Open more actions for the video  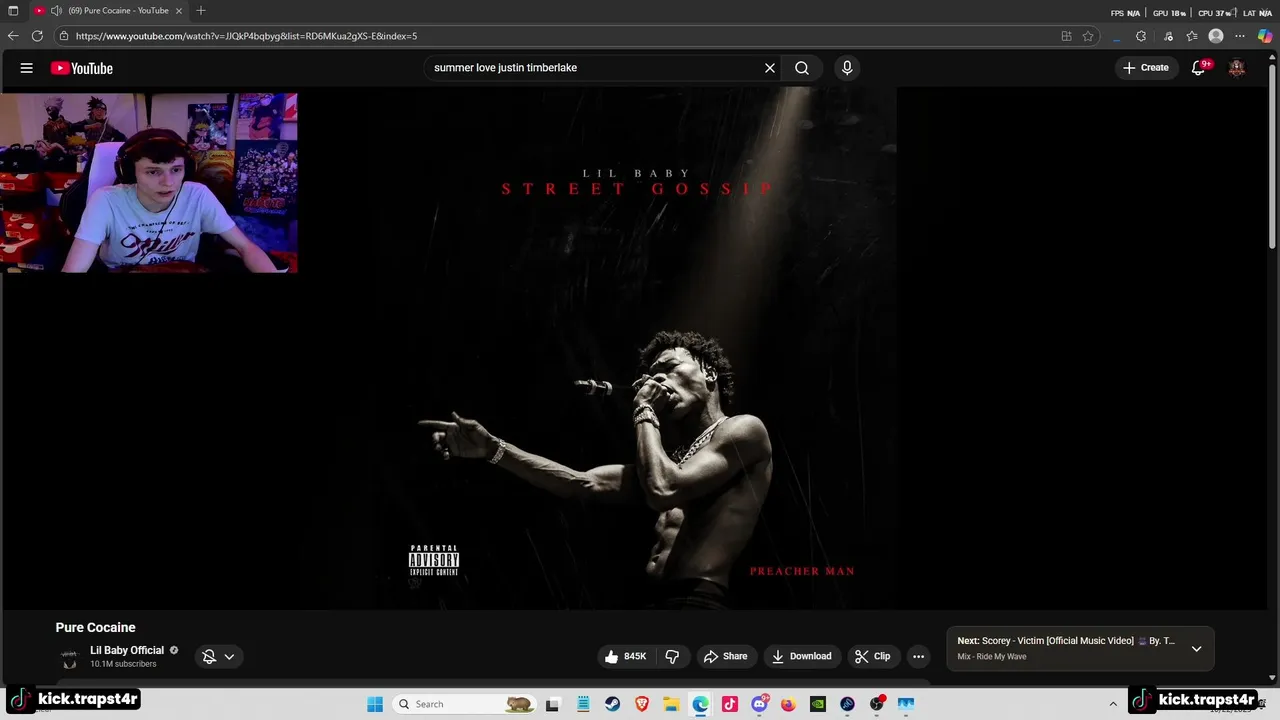[918, 656]
